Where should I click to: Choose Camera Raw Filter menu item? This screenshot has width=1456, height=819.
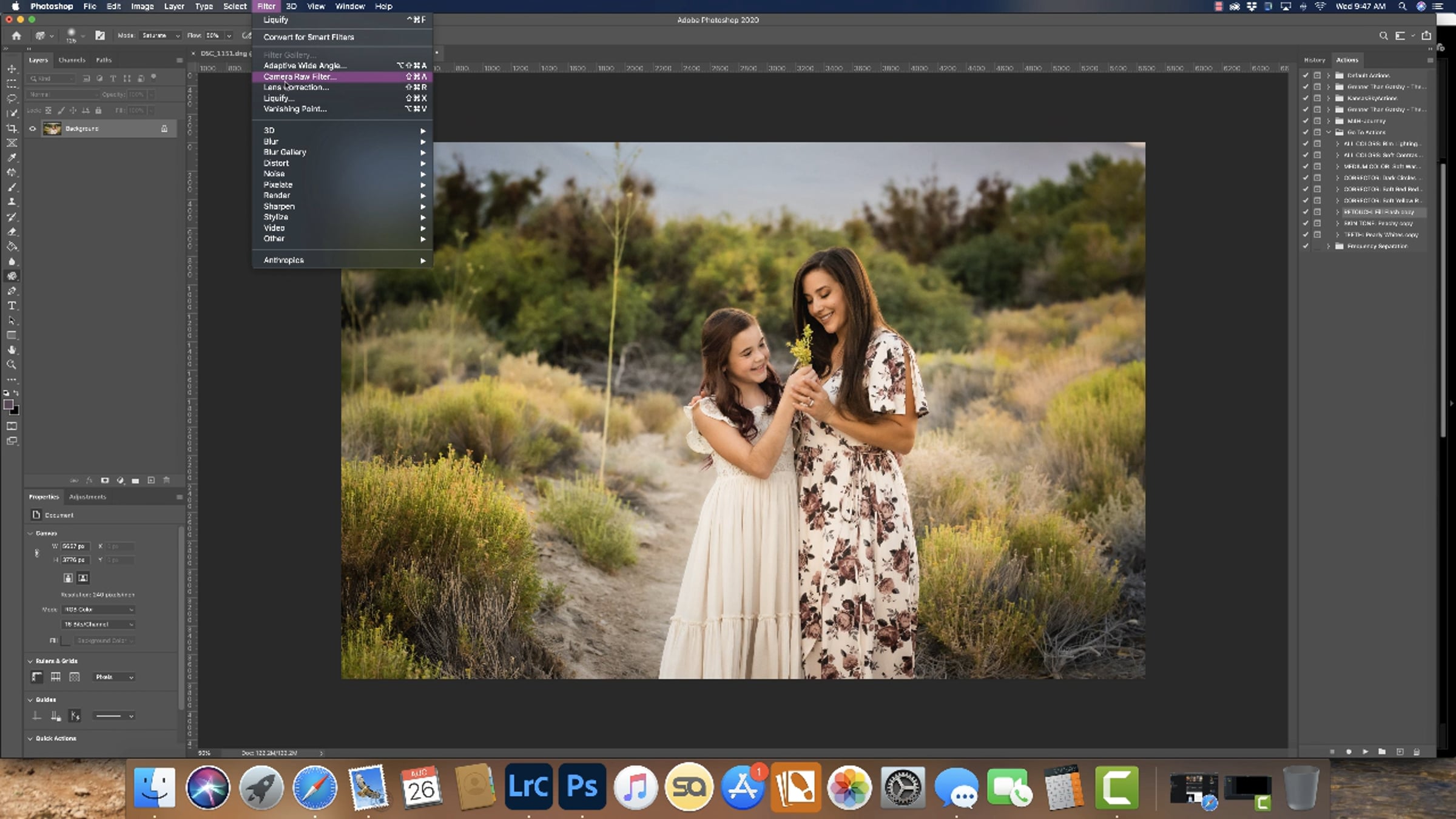[300, 76]
